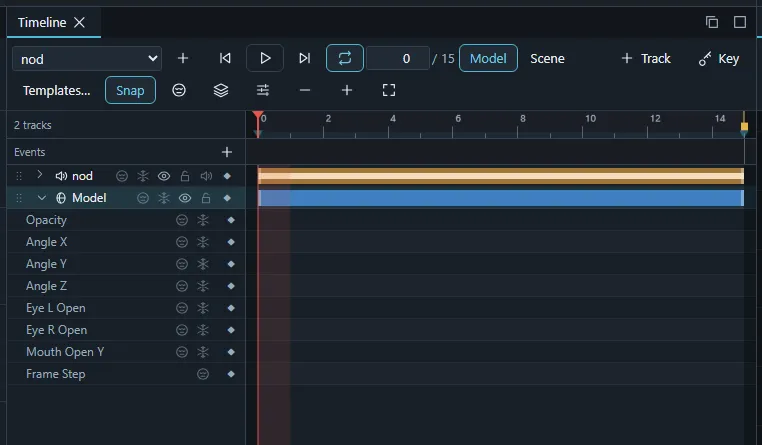Add keyframe for Angle X
The image size is (762, 445).
tap(231, 242)
